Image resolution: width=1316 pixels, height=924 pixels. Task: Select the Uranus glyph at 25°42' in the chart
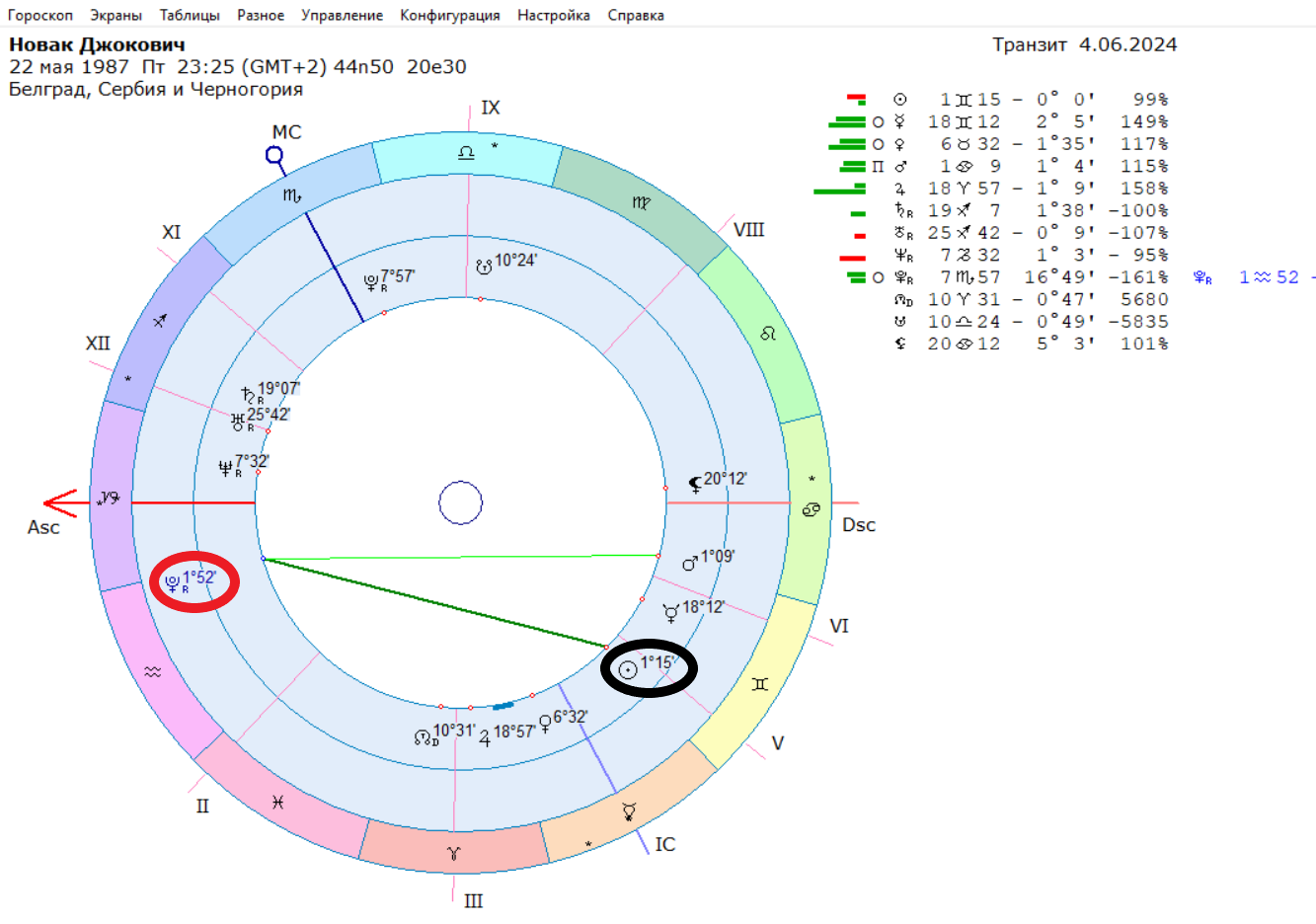(238, 423)
